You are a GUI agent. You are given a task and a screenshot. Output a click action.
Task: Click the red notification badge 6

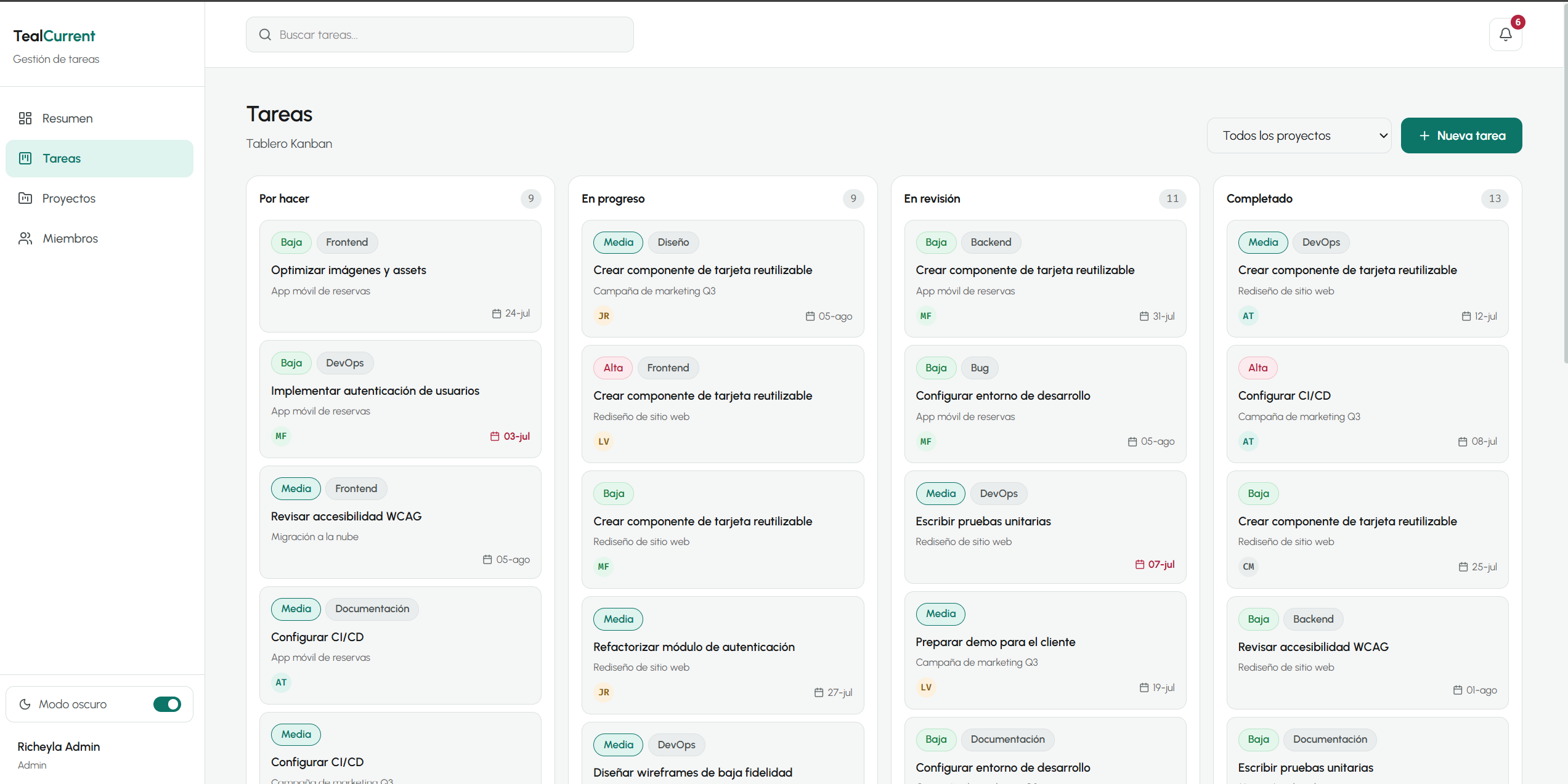[1517, 22]
